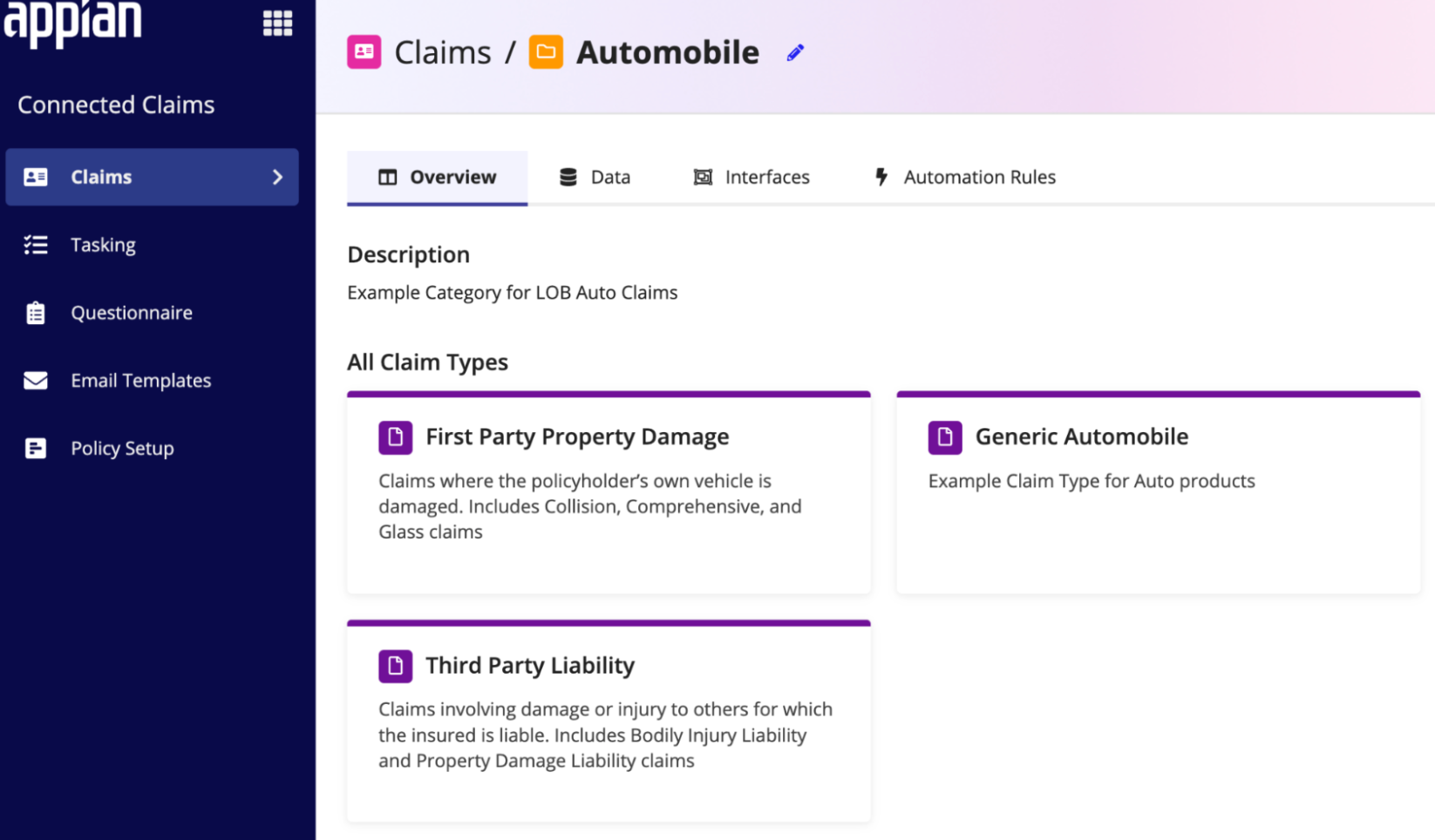Expand the Claims sidebar chevron arrow
Image resolution: width=1435 pixels, height=840 pixels.
[277, 177]
